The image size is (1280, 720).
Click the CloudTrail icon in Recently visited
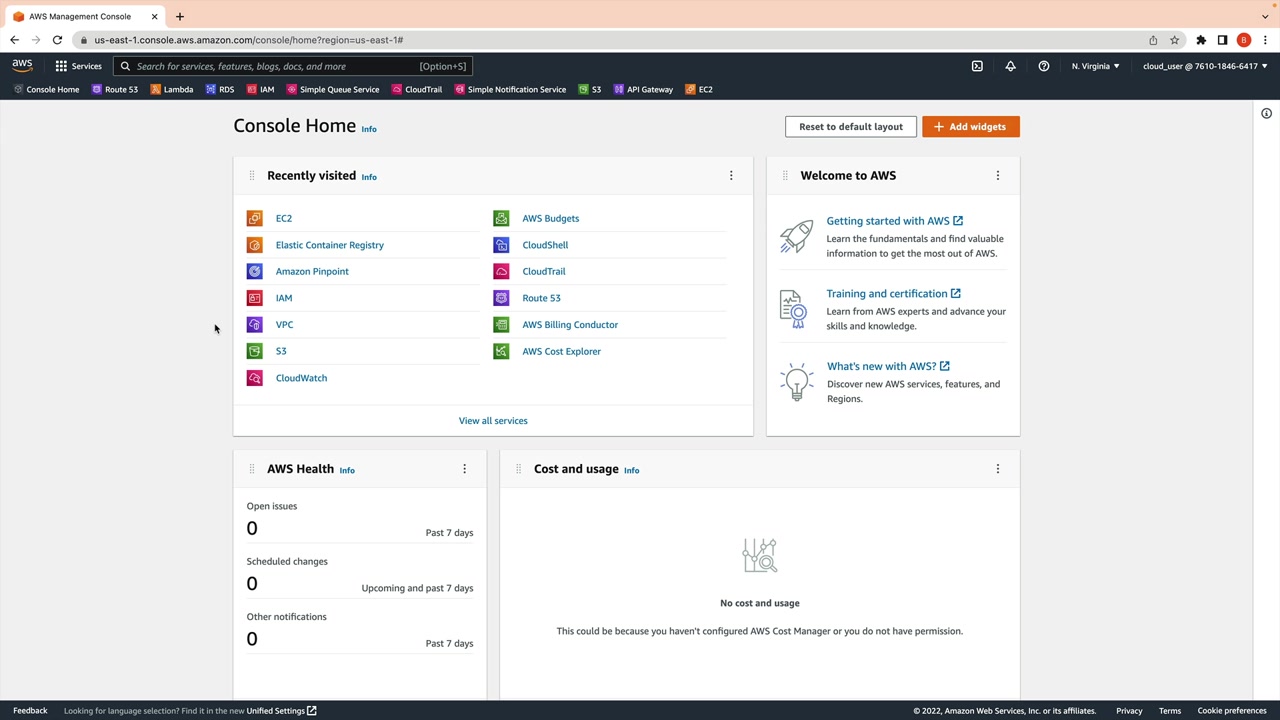click(501, 271)
